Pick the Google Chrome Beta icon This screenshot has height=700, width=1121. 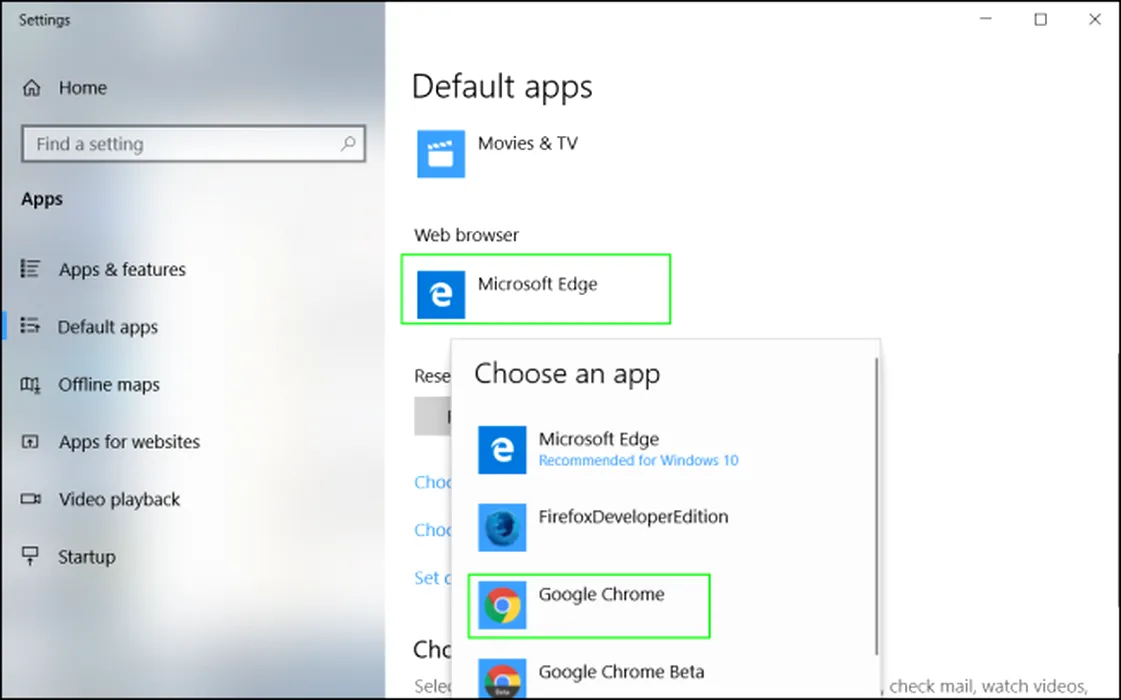502,678
